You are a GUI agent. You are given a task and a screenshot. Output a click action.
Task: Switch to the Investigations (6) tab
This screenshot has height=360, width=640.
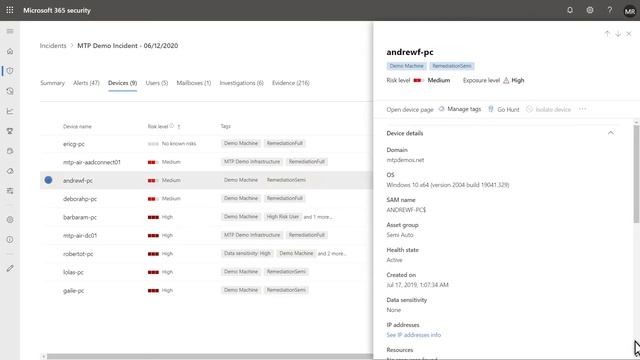[242, 83]
